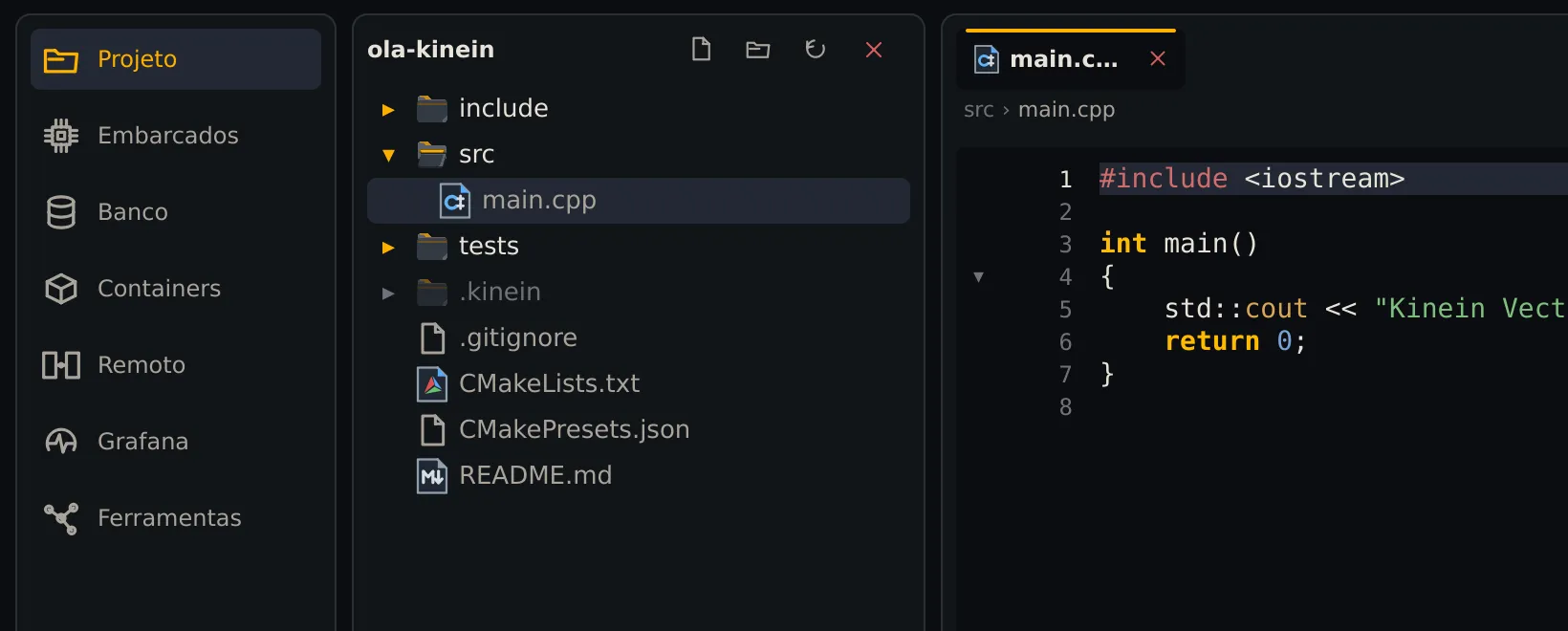Refresh the project tree
This screenshot has height=631, width=1568.
(x=816, y=50)
